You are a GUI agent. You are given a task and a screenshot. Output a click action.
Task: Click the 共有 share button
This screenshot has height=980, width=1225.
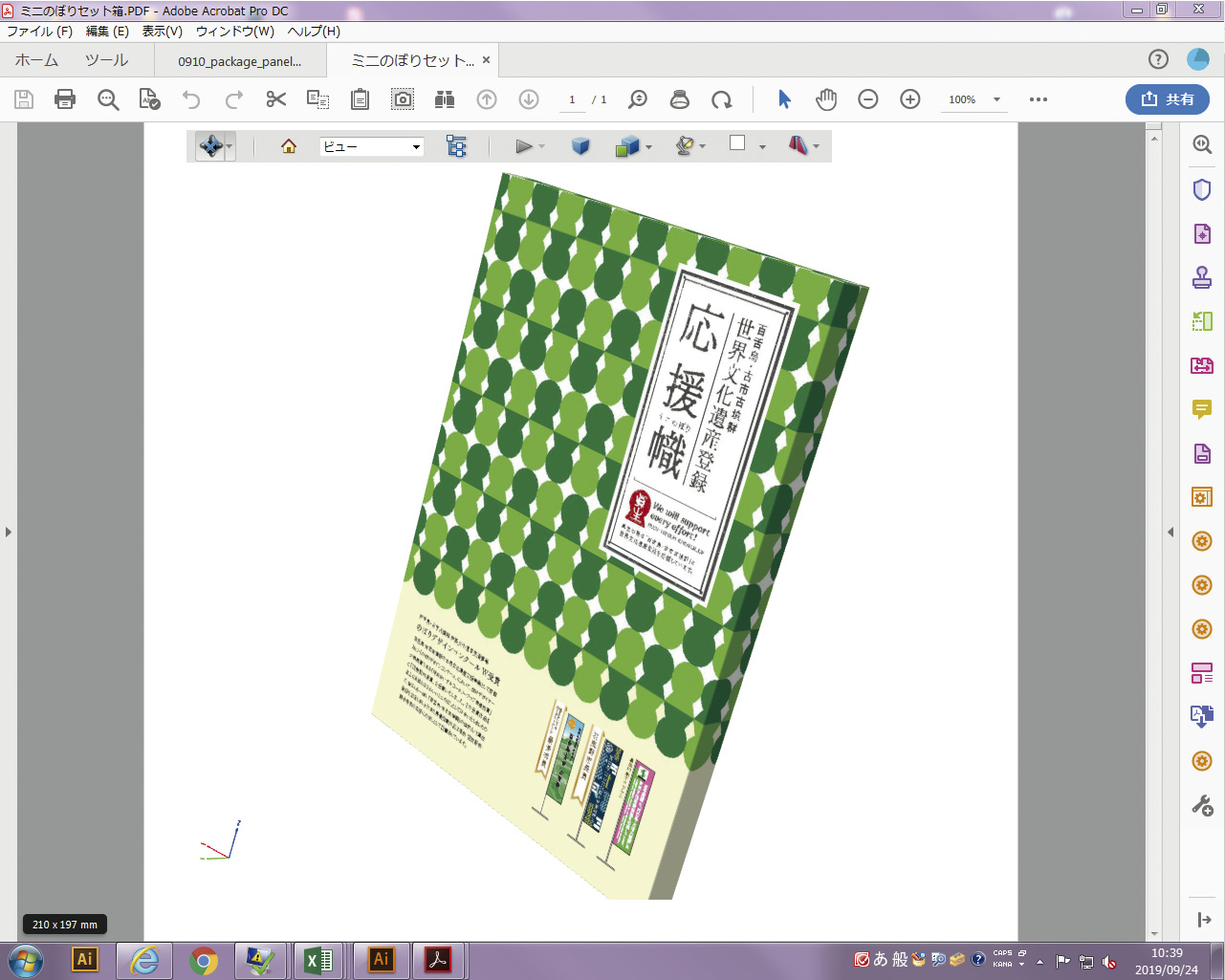(x=1168, y=99)
